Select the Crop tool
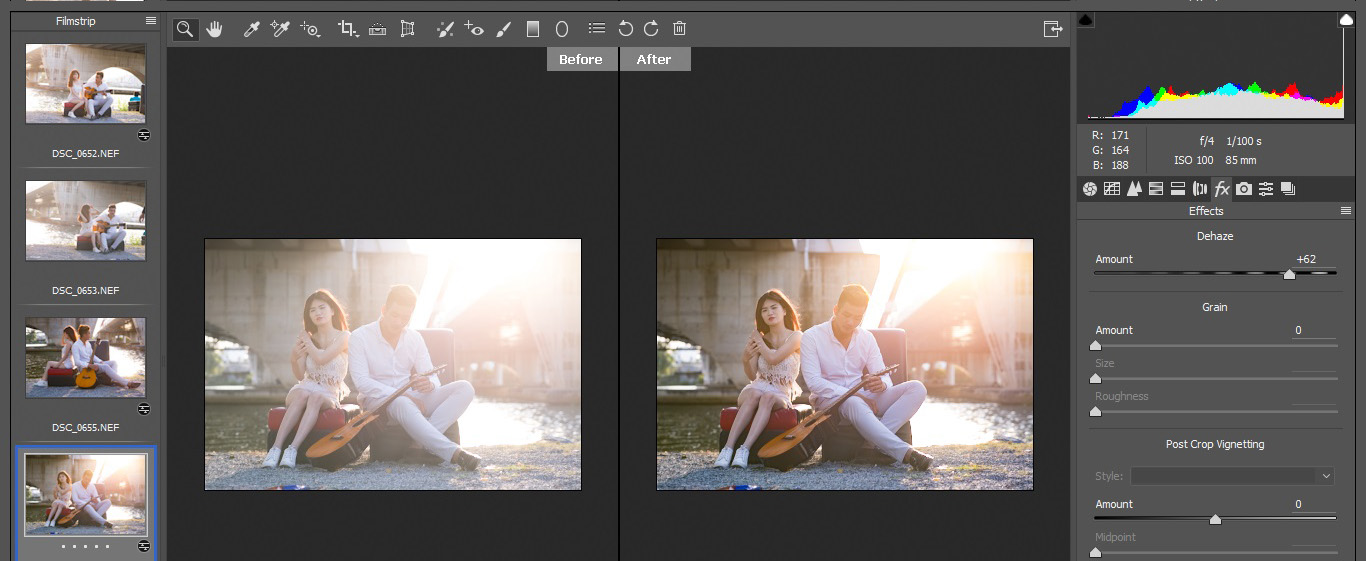Screen dimensions: 1366x561 point(347,29)
